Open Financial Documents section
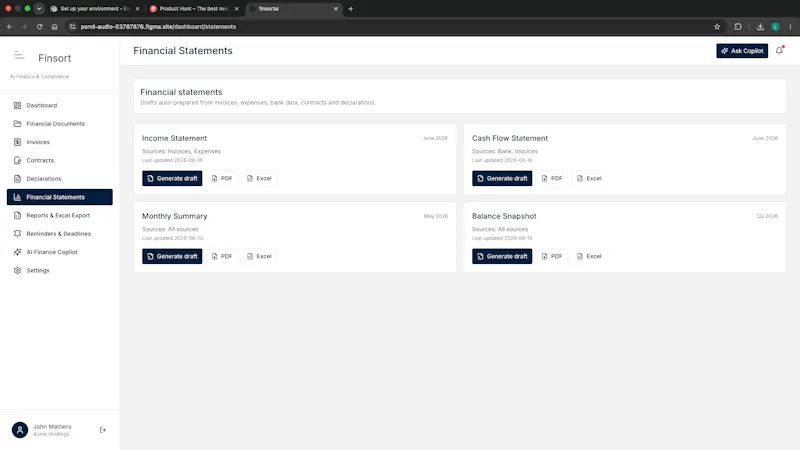 (60, 123)
